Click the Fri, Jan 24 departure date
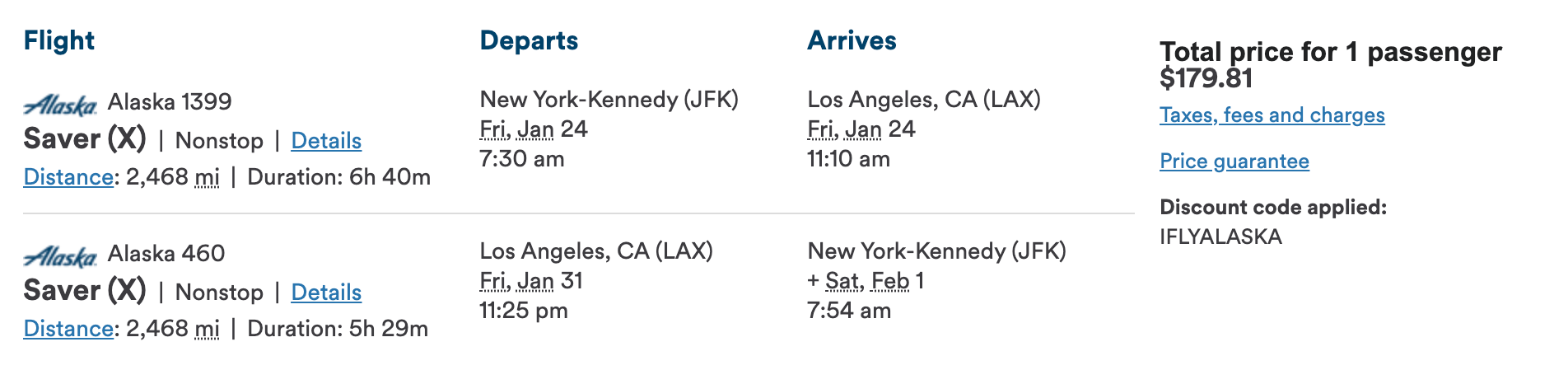 pos(533,129)
